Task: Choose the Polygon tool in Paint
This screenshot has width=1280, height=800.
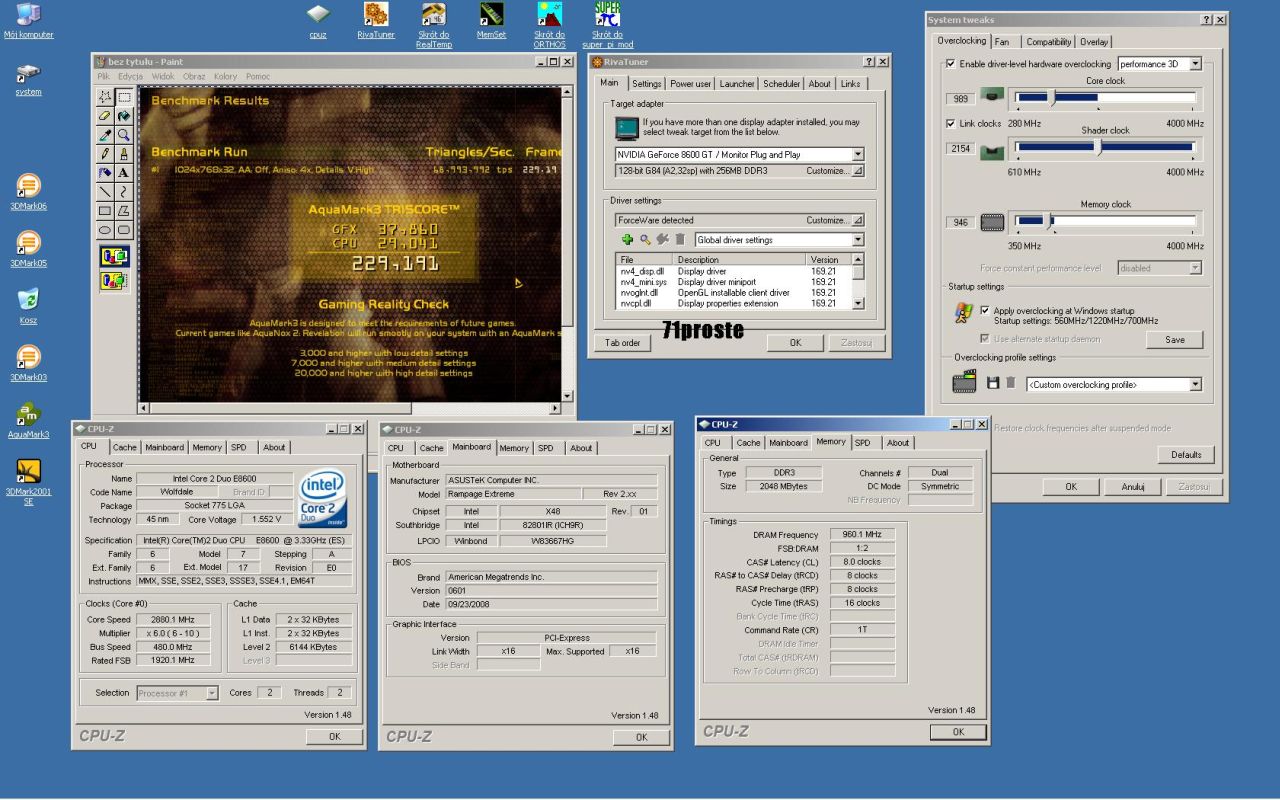Action: tap(123, 211)
